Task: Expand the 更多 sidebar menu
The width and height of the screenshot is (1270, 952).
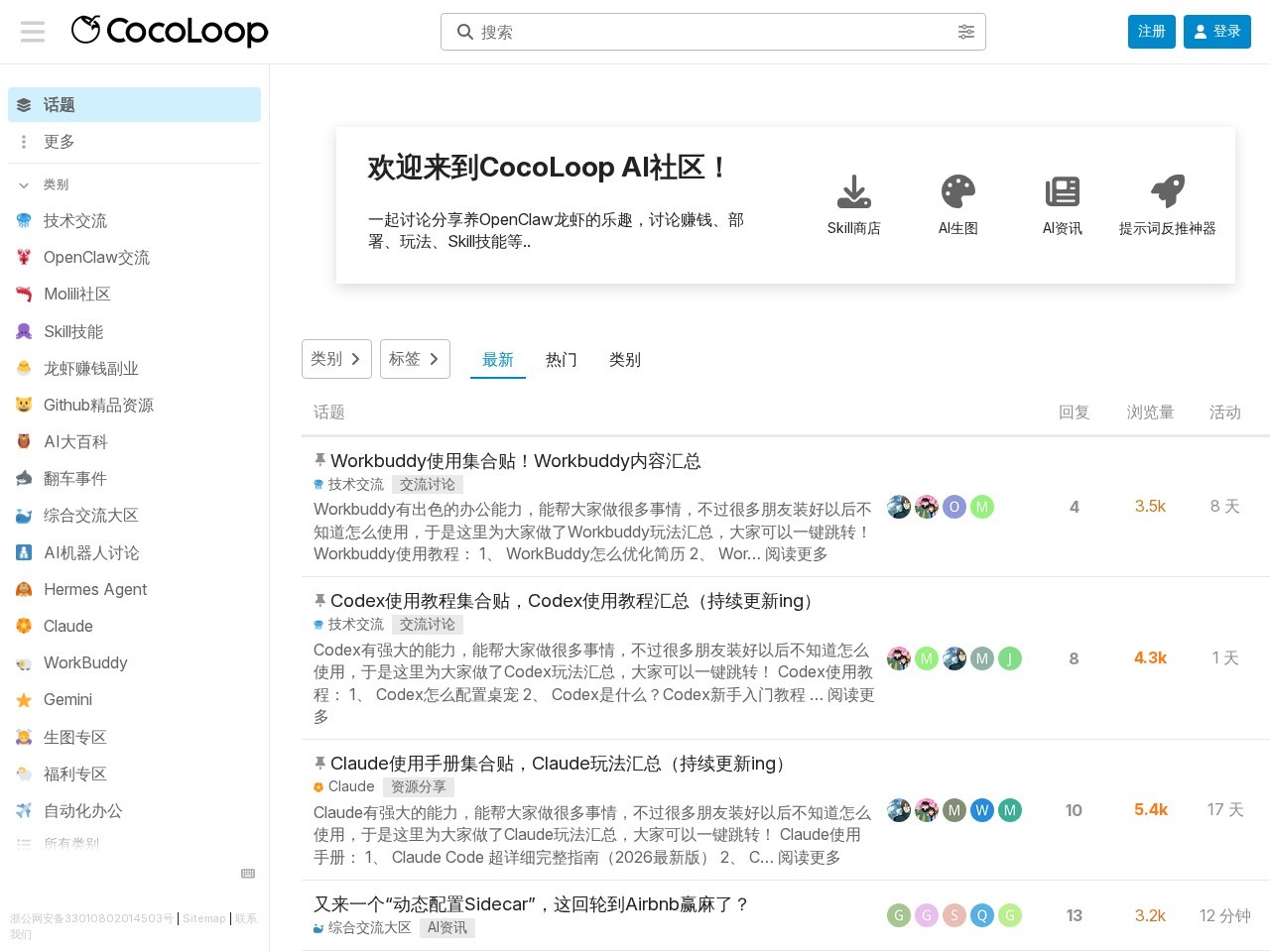Action: tap(134, 142)
